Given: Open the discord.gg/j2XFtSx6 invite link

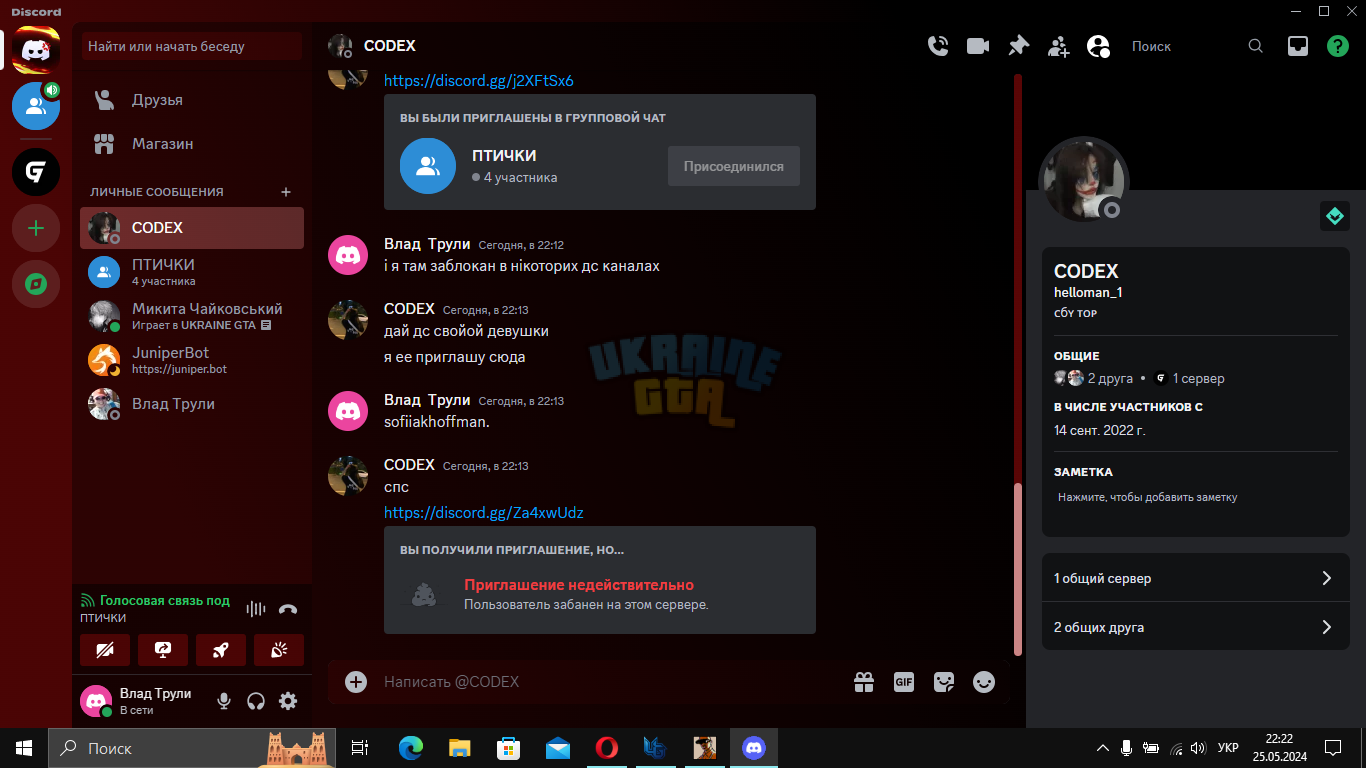Looking at the screenshot, I should tap(479, 81).
